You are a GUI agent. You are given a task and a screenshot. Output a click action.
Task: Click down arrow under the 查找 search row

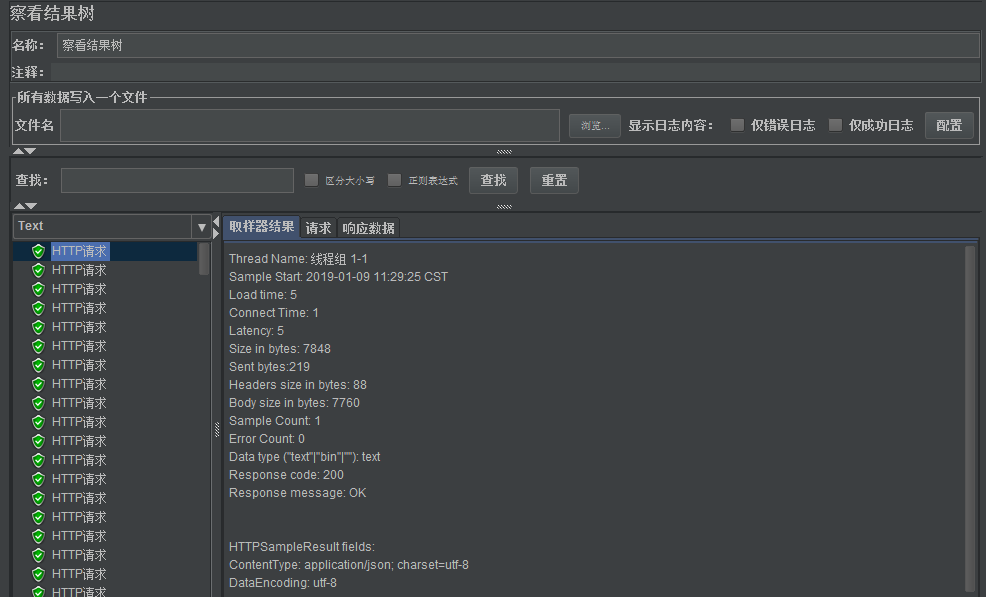coord(31,206)
